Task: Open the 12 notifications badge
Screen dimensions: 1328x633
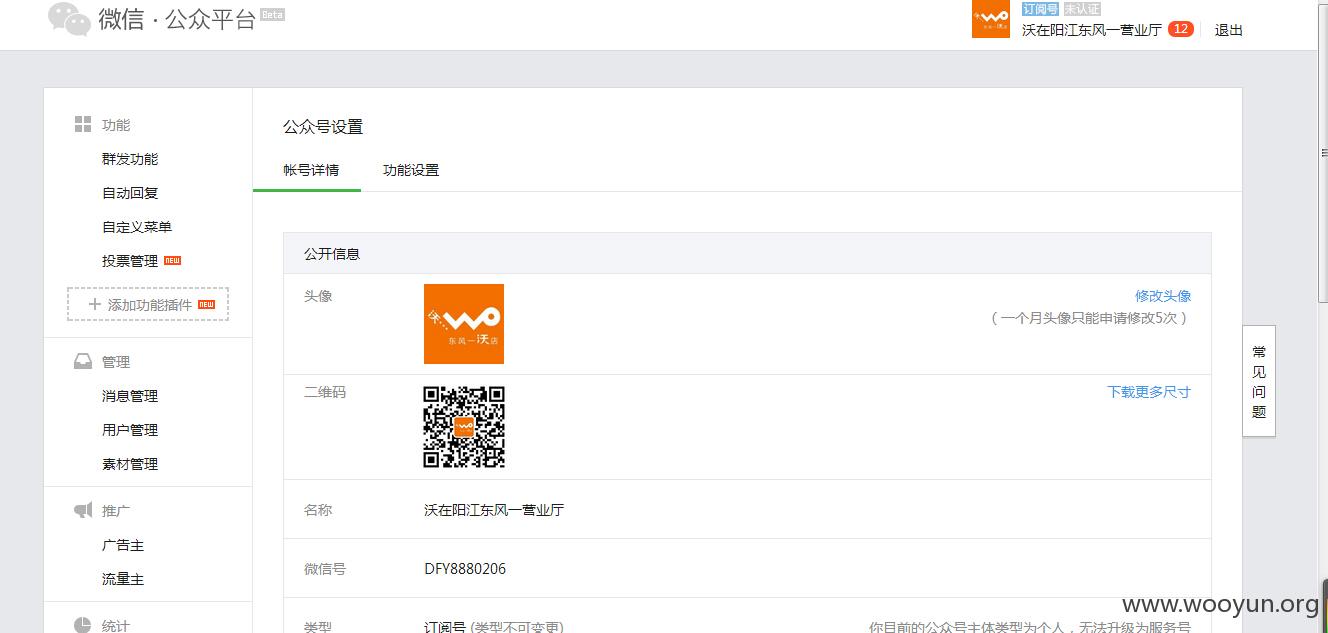Action: coord(1180,29)
